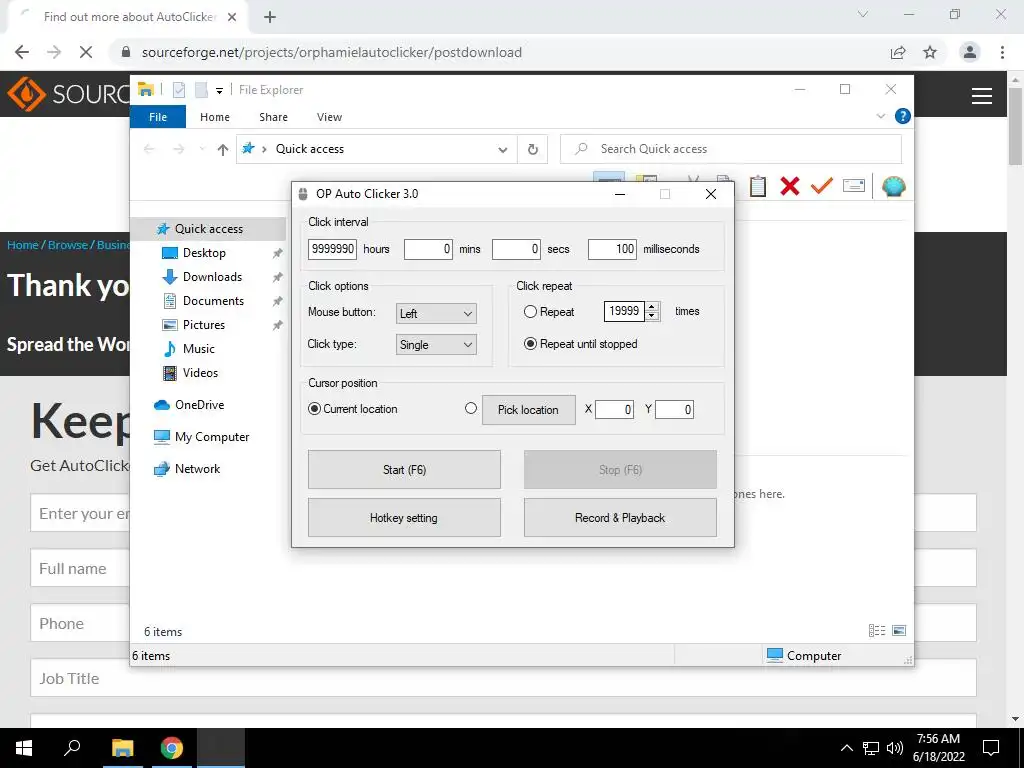The height and width of the screenshot is (768, 1024).
Task: Open the volume icon in system tray
Action: tap(895, 748)
